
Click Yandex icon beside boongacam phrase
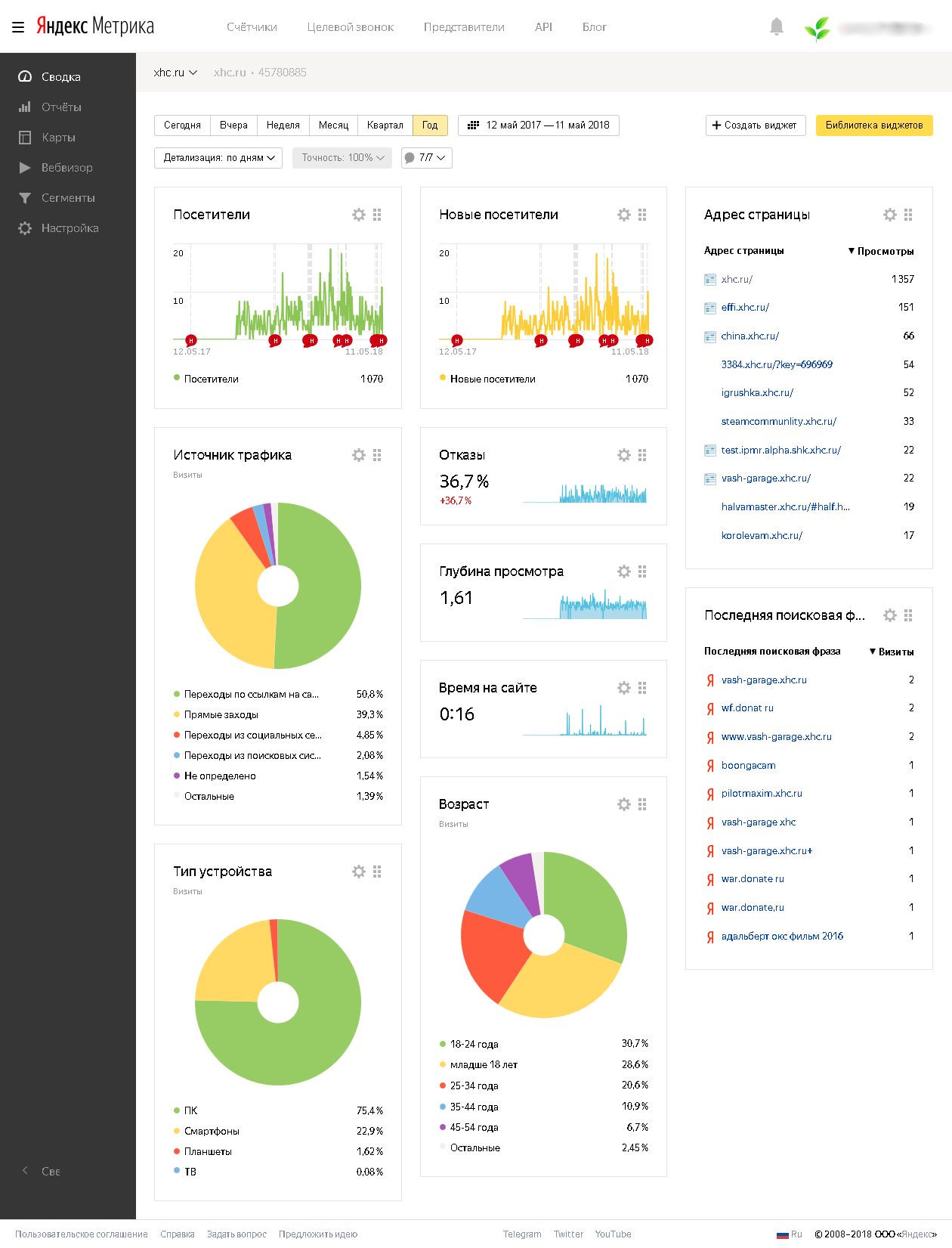coord(710,766)
